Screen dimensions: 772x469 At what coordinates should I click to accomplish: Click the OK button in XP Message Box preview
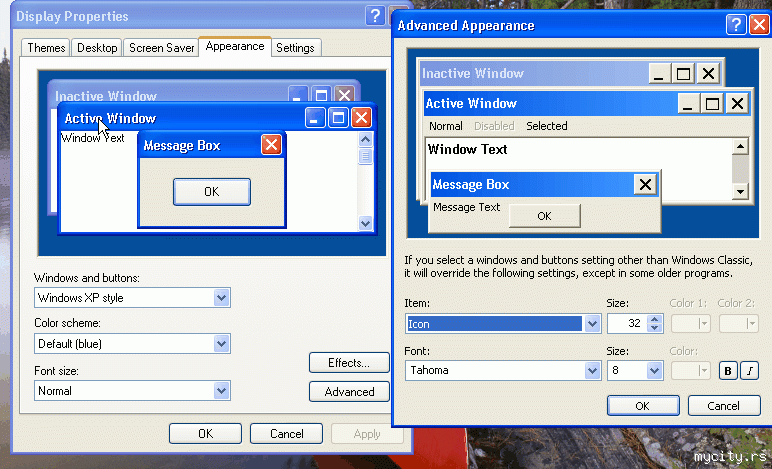click(212, 192)
